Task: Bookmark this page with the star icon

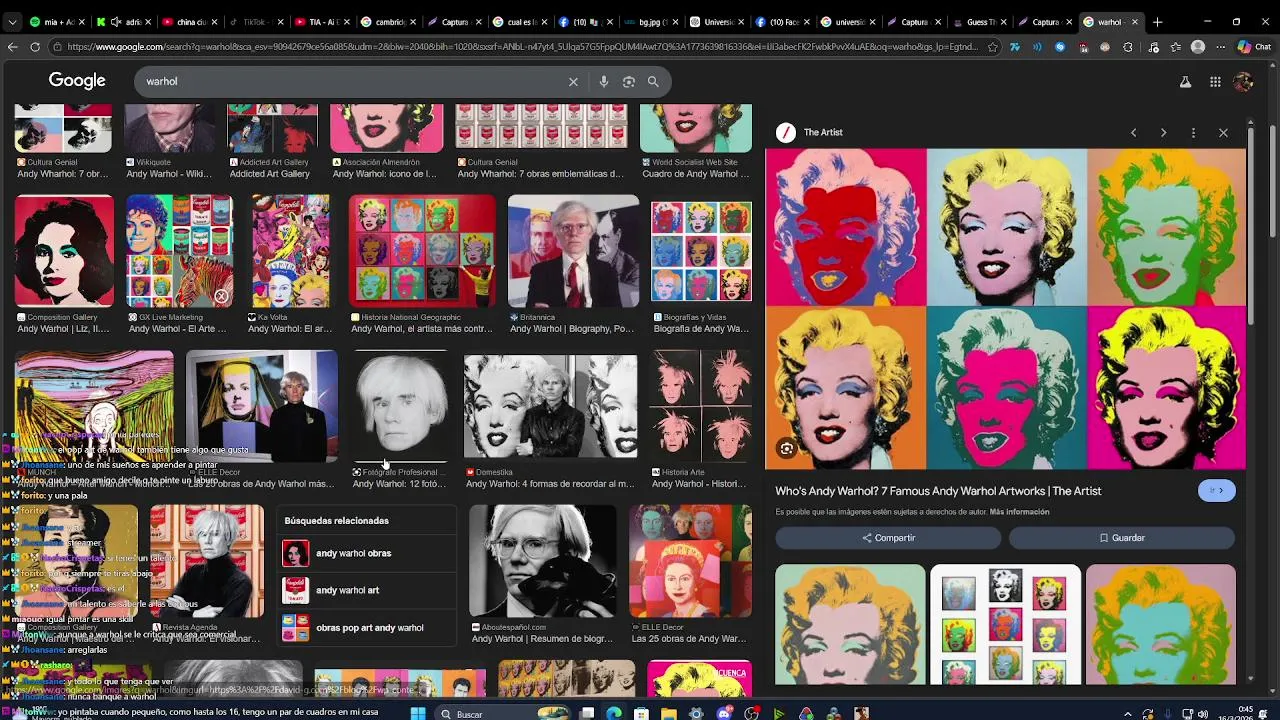Action: [x=992, y=47]
